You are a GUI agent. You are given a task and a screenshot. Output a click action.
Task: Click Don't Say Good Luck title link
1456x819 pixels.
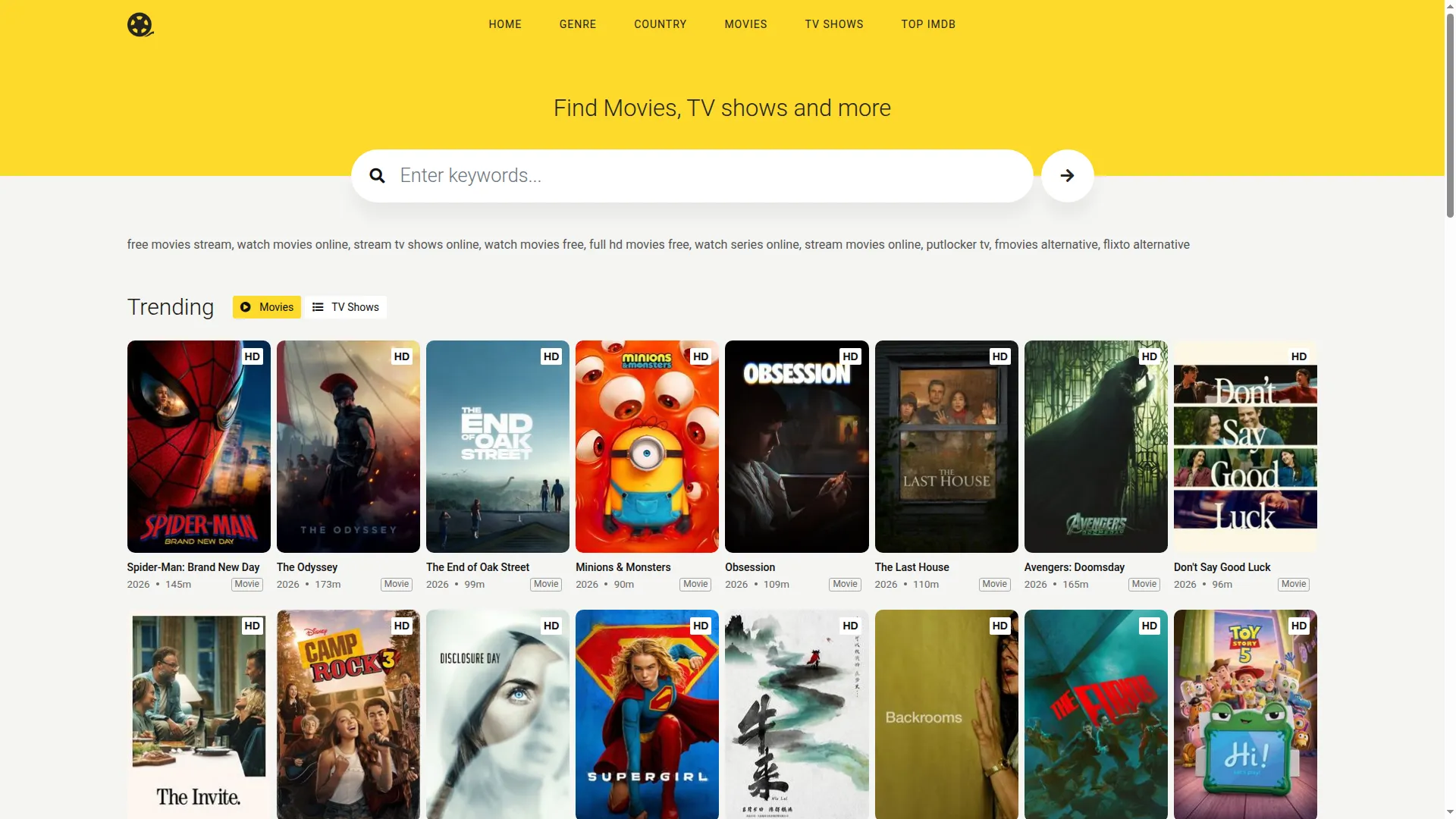tap(1222, 567)
